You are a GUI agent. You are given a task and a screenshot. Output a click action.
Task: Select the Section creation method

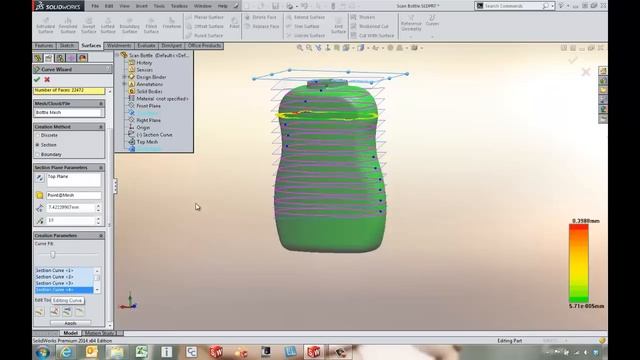coord(38,145)
